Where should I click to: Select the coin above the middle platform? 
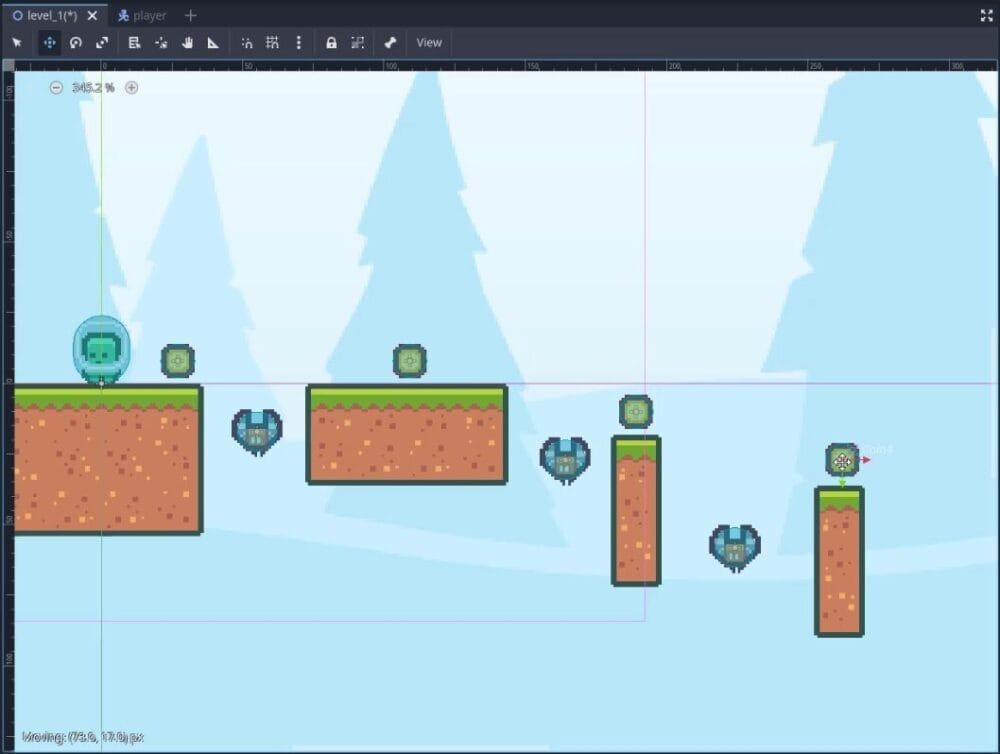(x=409, y=361)
